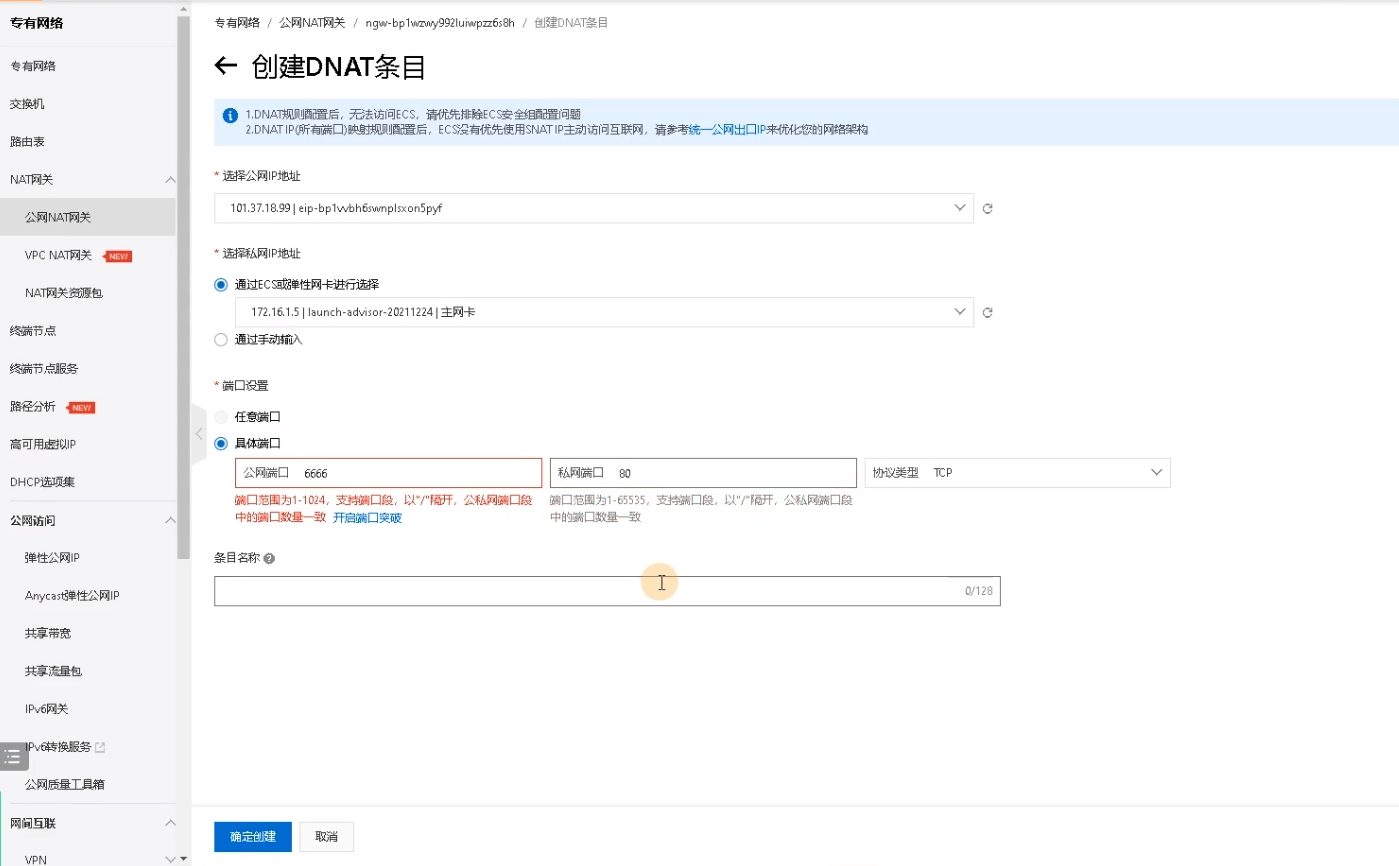Open the 开启端口突破 link
This screenshot has height=866, width=1399.
367,518
